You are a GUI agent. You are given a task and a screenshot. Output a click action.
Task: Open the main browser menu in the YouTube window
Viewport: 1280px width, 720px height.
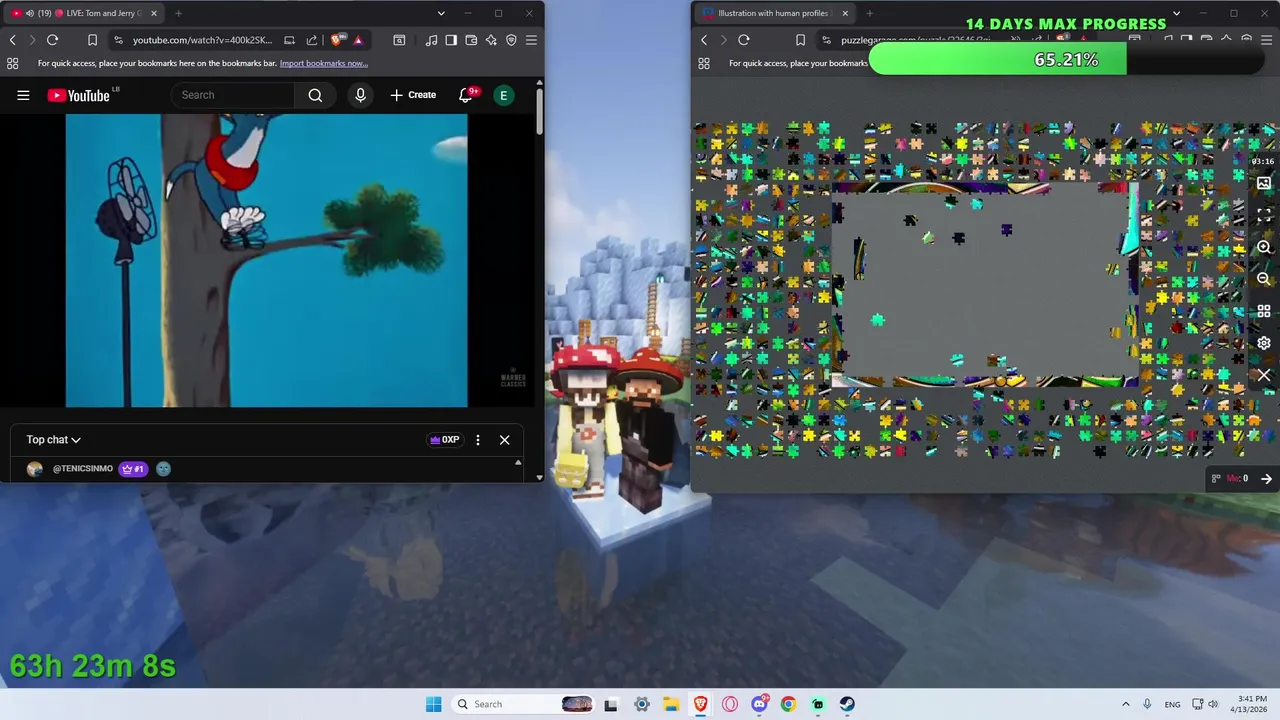pyautogui.click(x=531, y=40)
